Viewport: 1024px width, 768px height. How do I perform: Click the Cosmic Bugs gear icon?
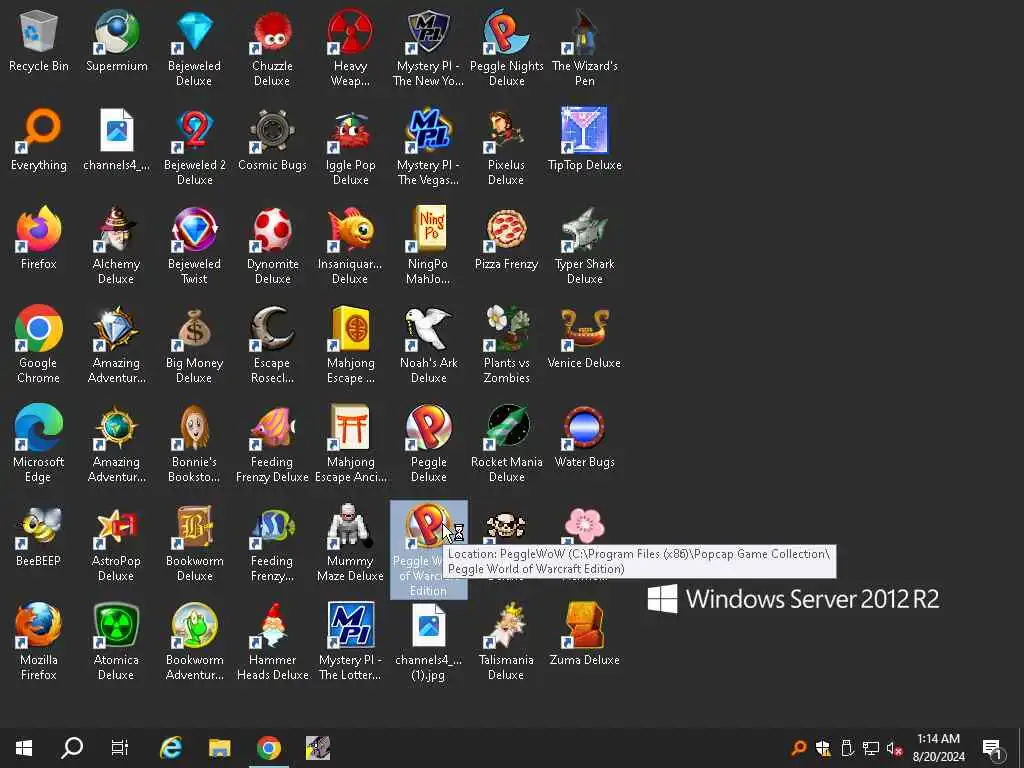pos(272,131)
